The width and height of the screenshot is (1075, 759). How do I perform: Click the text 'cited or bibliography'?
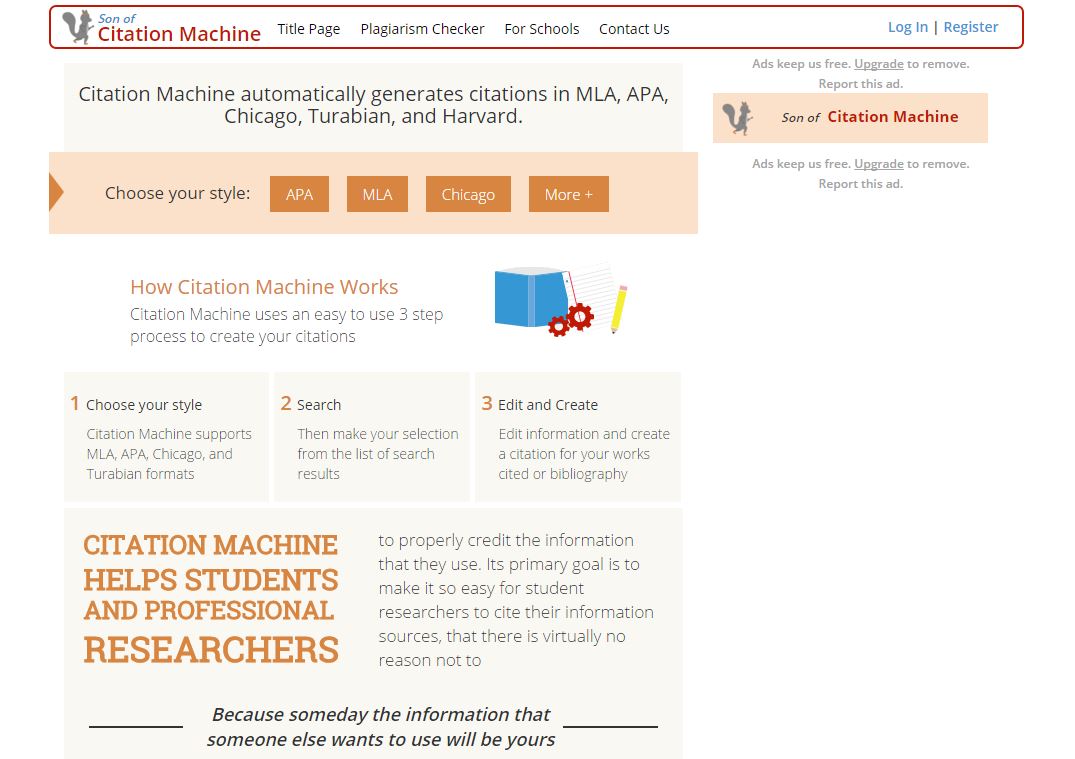coord(563,474)
